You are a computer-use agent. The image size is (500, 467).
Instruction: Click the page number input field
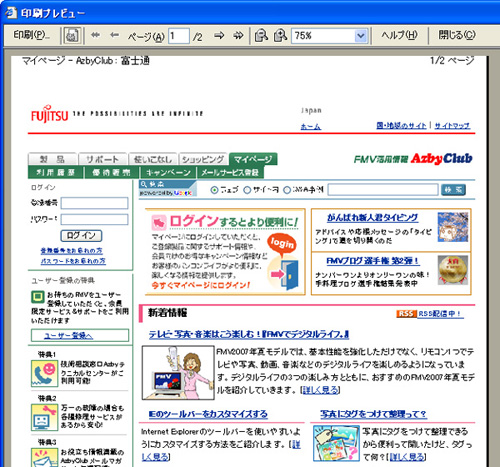179,36
